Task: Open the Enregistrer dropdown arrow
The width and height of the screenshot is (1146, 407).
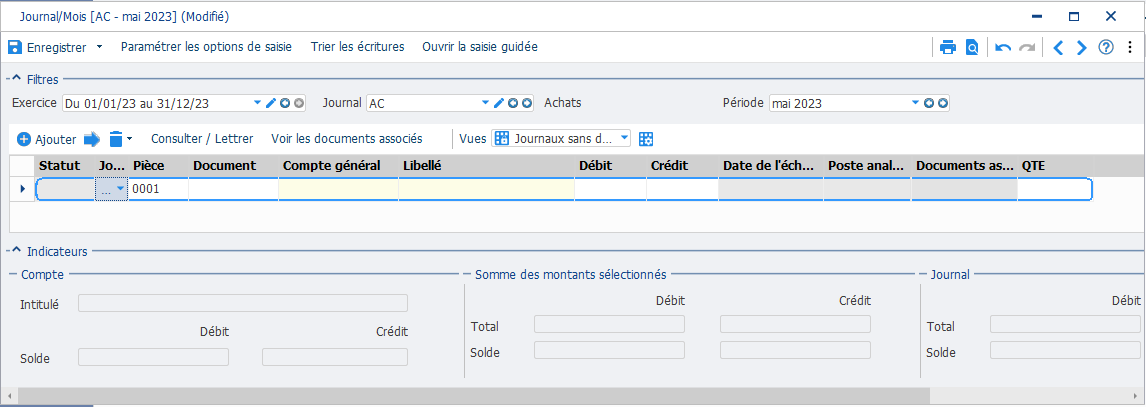Action: pyautogui.click(x=99, y=47)
